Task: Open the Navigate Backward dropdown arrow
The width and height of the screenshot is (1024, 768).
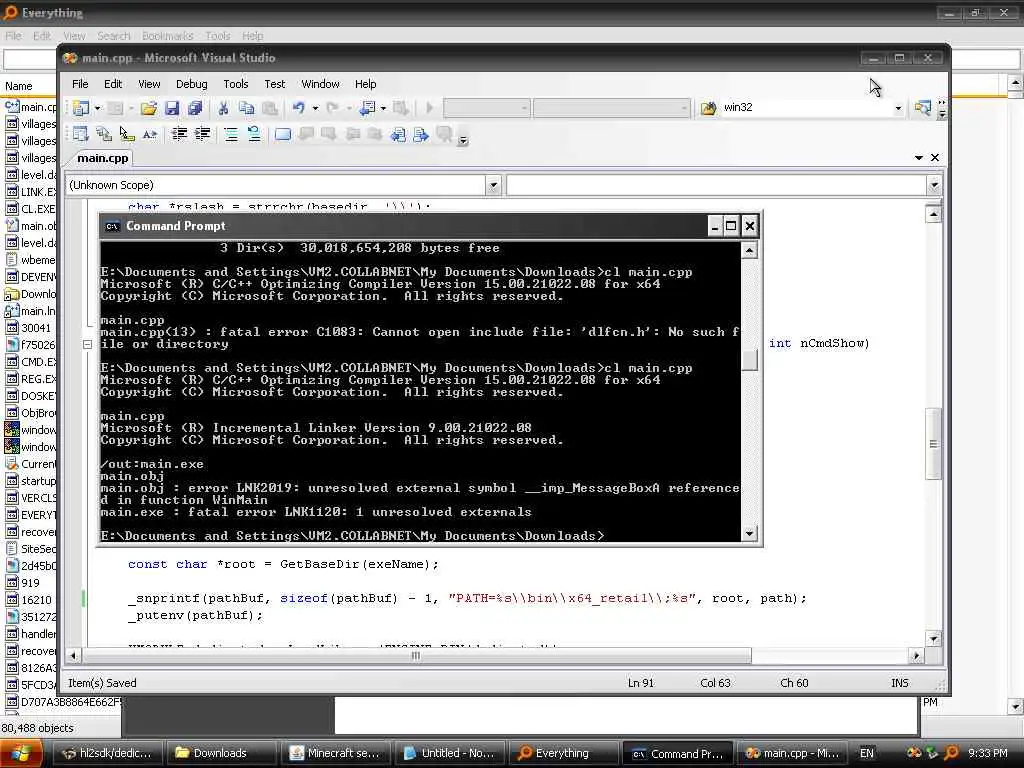Action: pos(383,108)
